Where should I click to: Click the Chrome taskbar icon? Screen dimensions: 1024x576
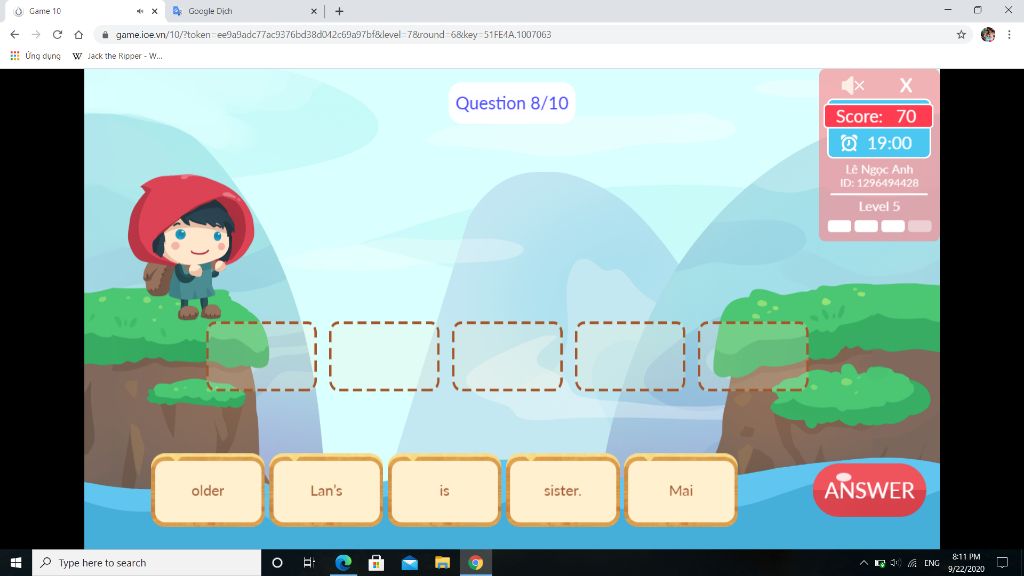(x=475, y=562)
